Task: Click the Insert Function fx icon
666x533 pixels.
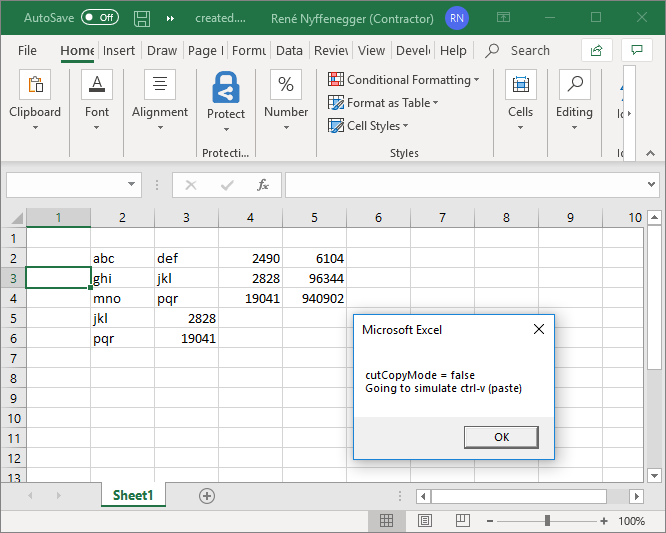Action: [263, 185]
